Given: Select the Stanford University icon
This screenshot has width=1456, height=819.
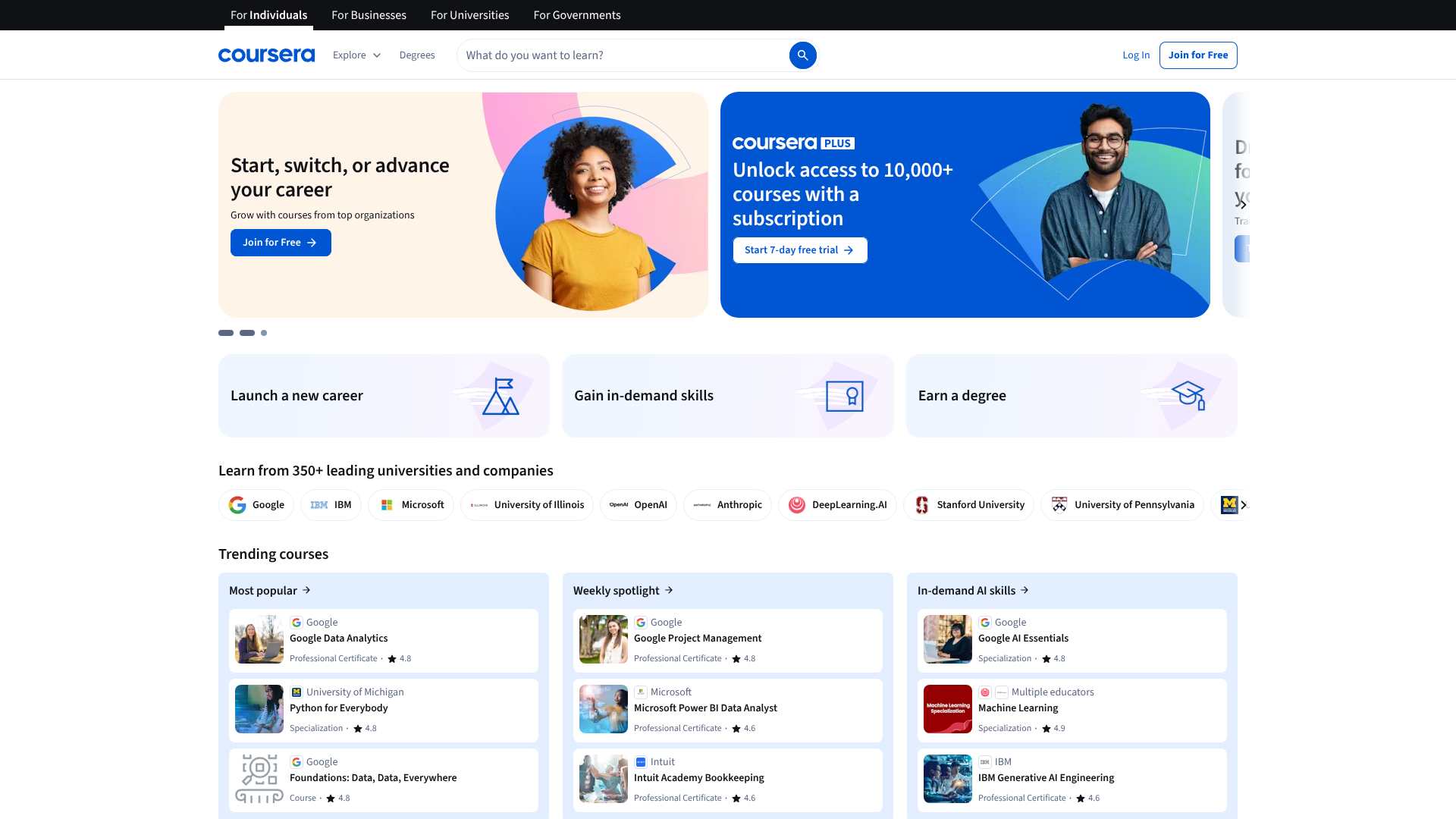Looking at the screenshot, I should pyautogui.click(x=922, y=504).
